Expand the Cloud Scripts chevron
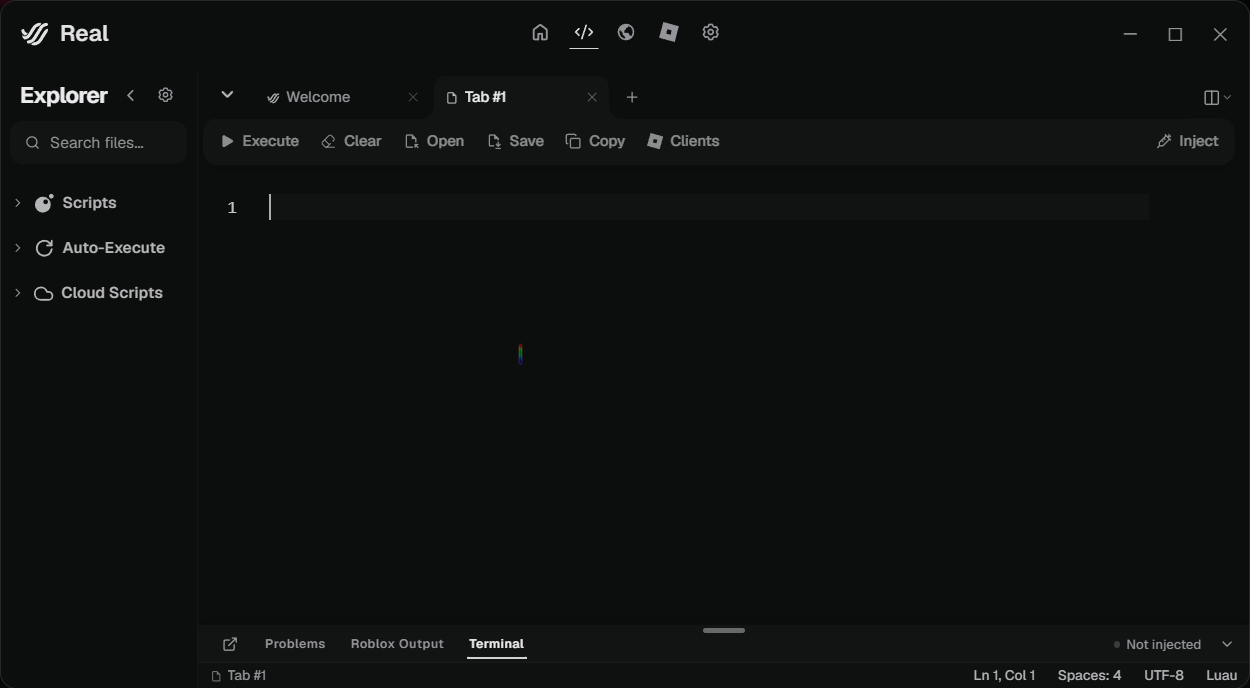This screenshot has width=1250, height=688. pyautogui.click(x=17, y=293)
